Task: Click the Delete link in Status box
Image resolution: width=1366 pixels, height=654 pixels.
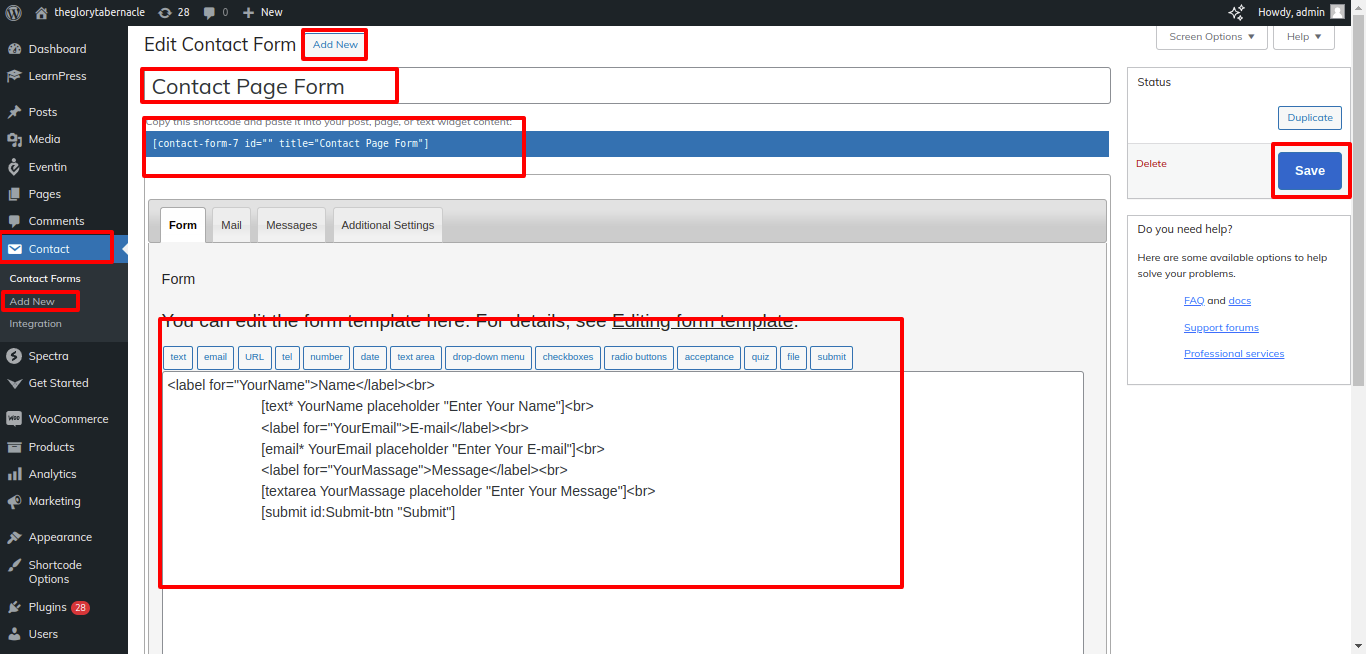Action: [1151, 164]
